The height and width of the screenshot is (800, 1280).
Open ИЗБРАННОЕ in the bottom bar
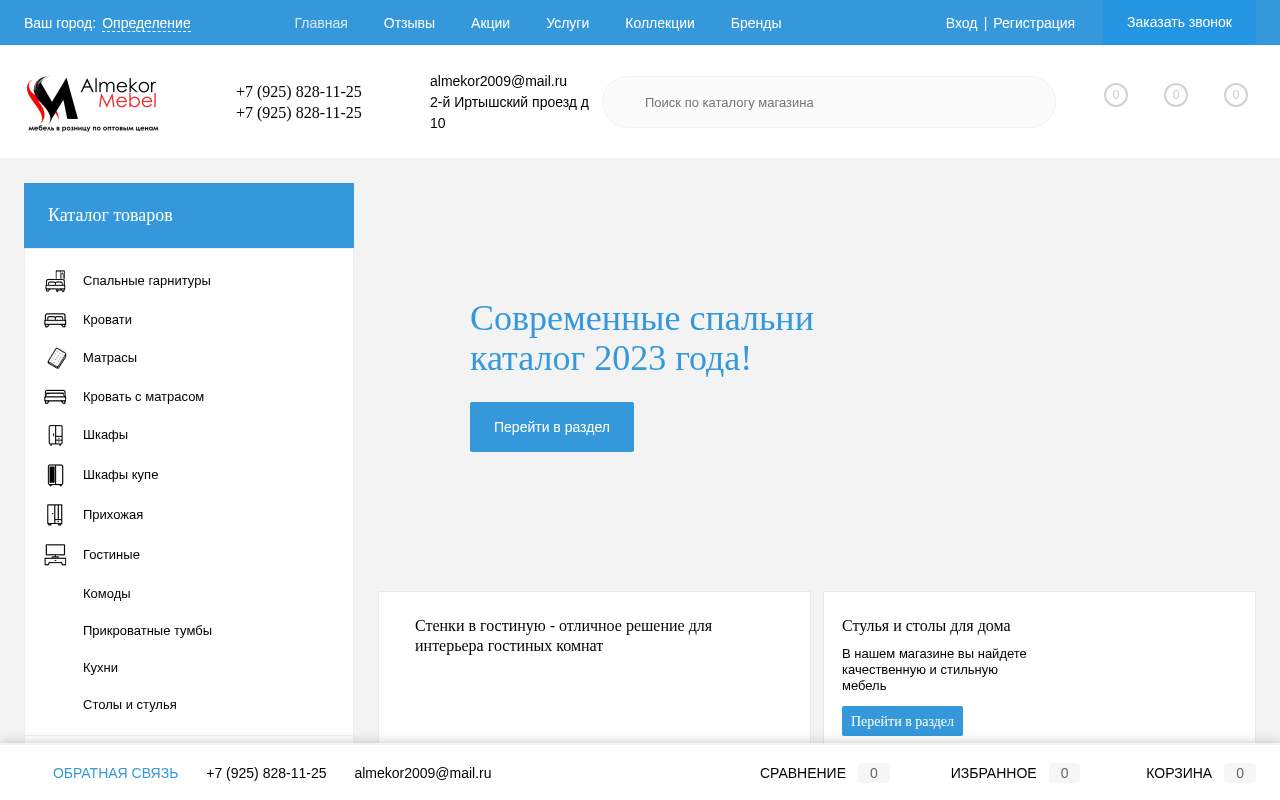coord(1015,773)
